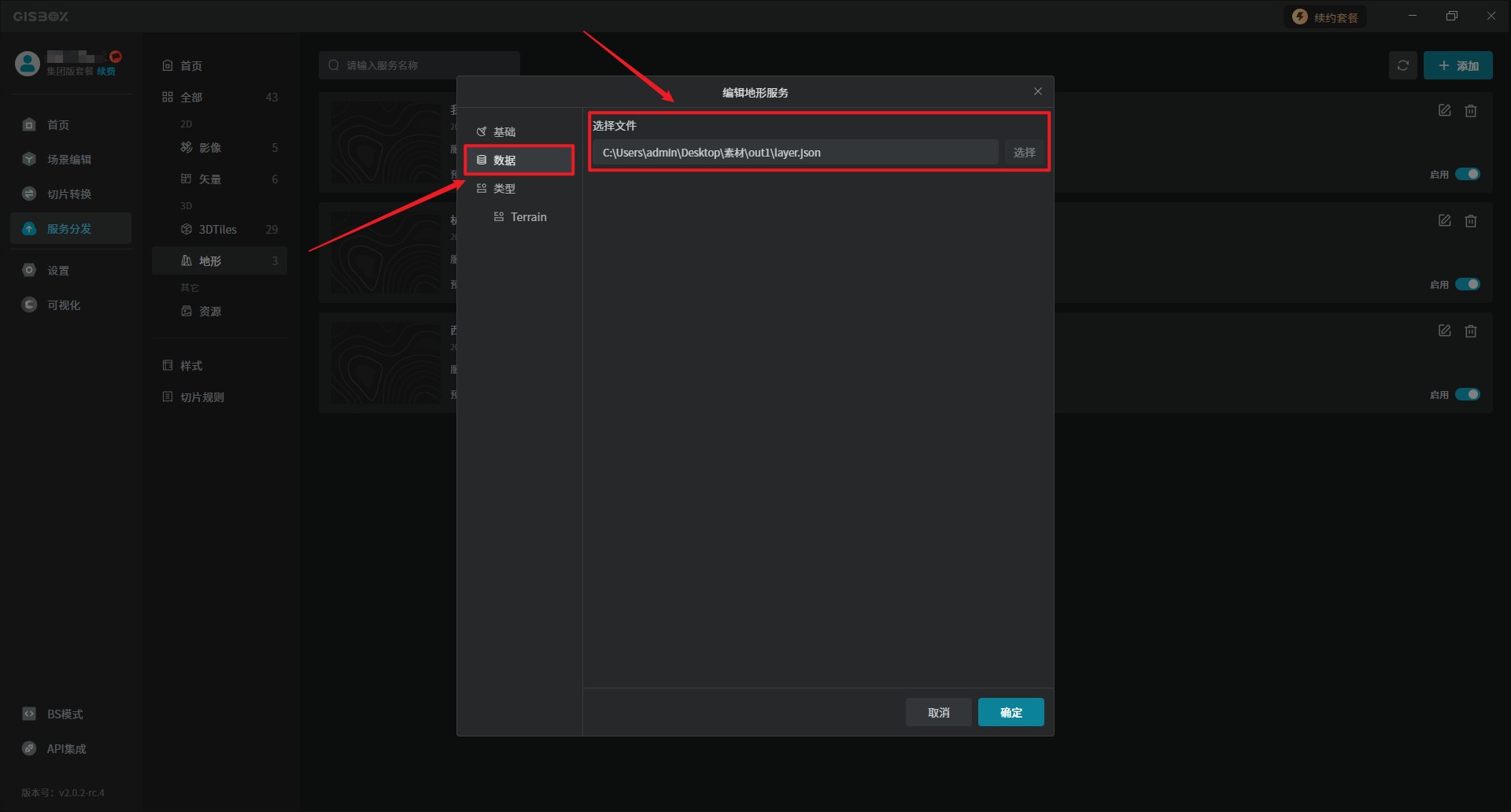Expand the 类型 section in dialog
1511x812 pixels.
tap(504, 189)
